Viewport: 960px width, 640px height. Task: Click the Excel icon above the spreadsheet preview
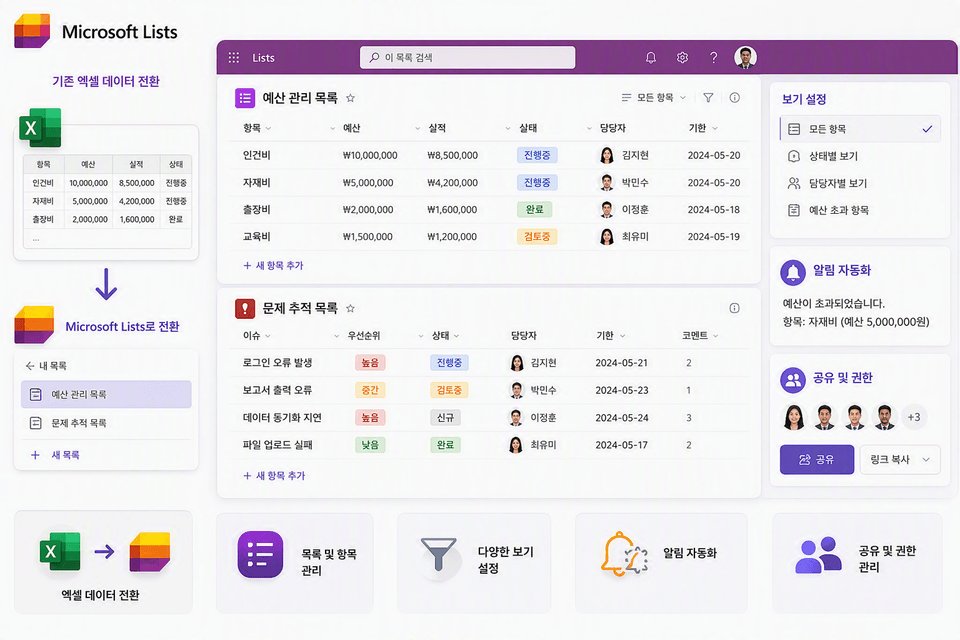40,127
